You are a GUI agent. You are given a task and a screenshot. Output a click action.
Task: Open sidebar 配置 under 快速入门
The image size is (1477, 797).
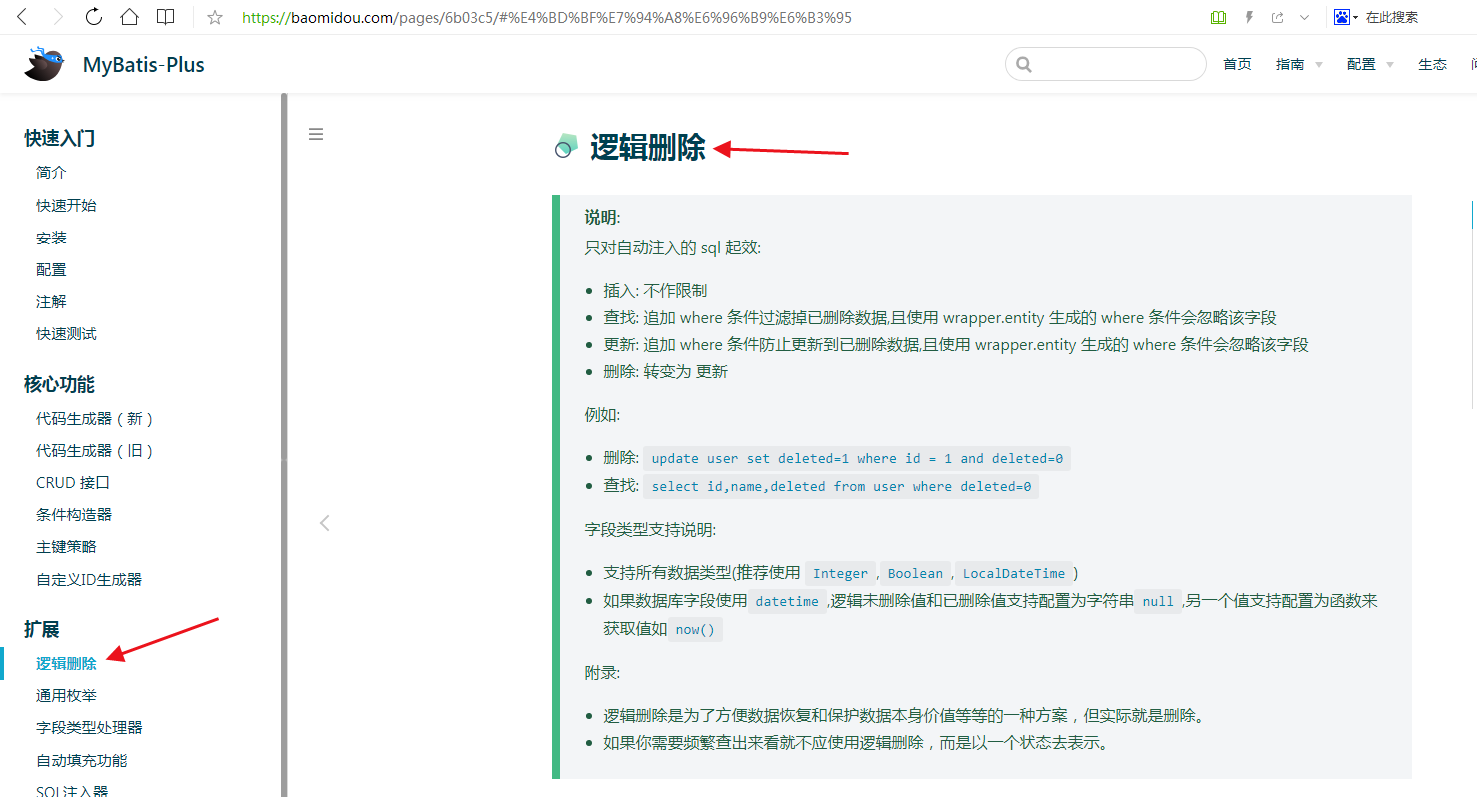[x=51, y=270]
